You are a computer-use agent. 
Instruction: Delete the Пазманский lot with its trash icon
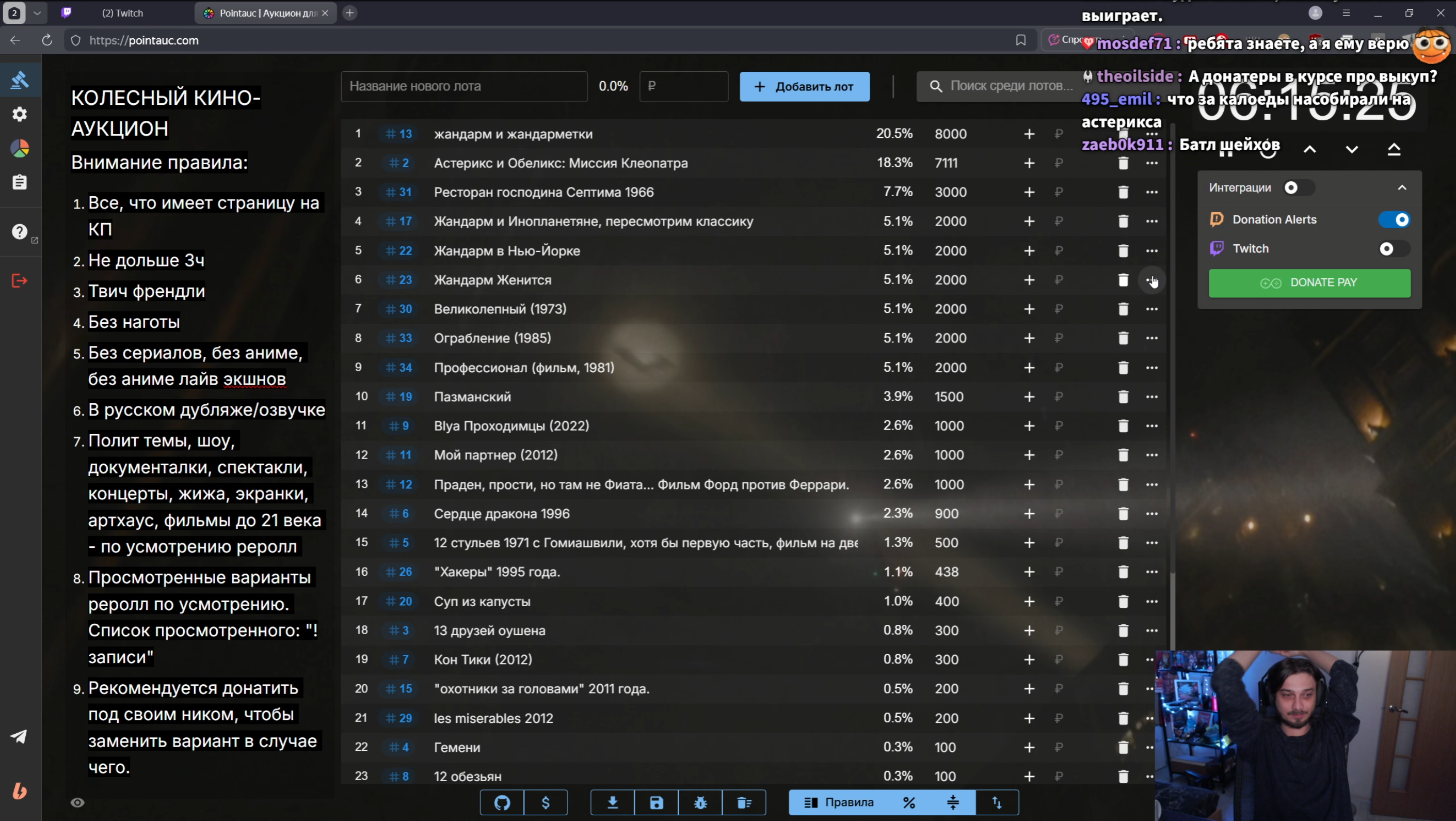click(1123, 397)
